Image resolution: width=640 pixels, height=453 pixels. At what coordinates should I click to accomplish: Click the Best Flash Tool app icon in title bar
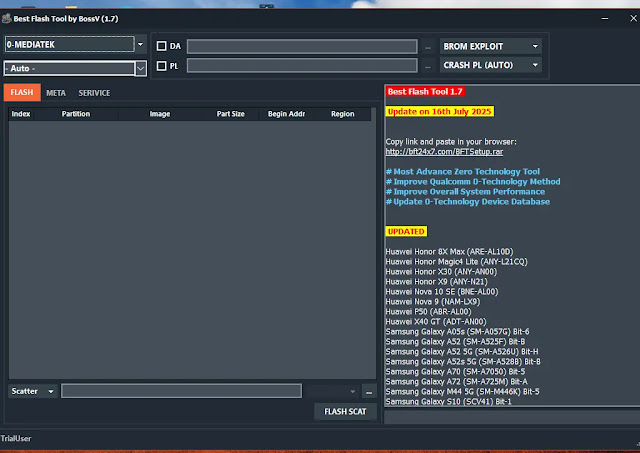pyautogui.click(x=6, y=18)
